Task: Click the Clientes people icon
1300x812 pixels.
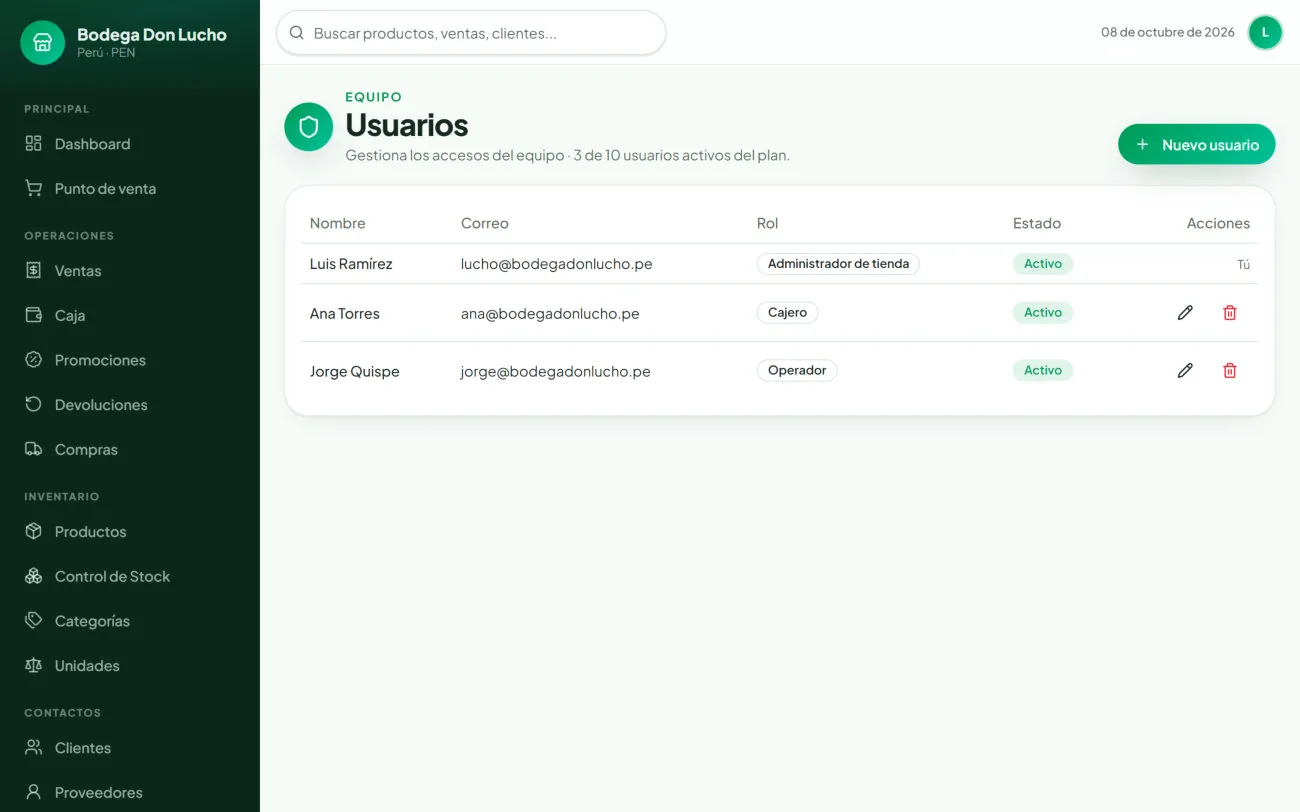Action: 33,747
